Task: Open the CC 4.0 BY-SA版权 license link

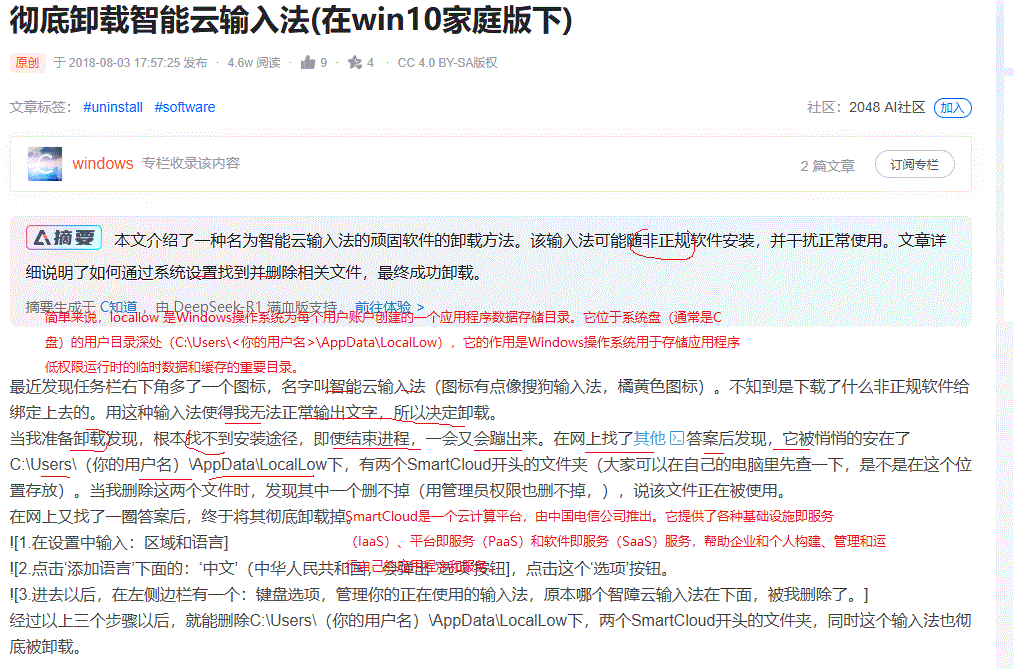Action: point(447,63)
